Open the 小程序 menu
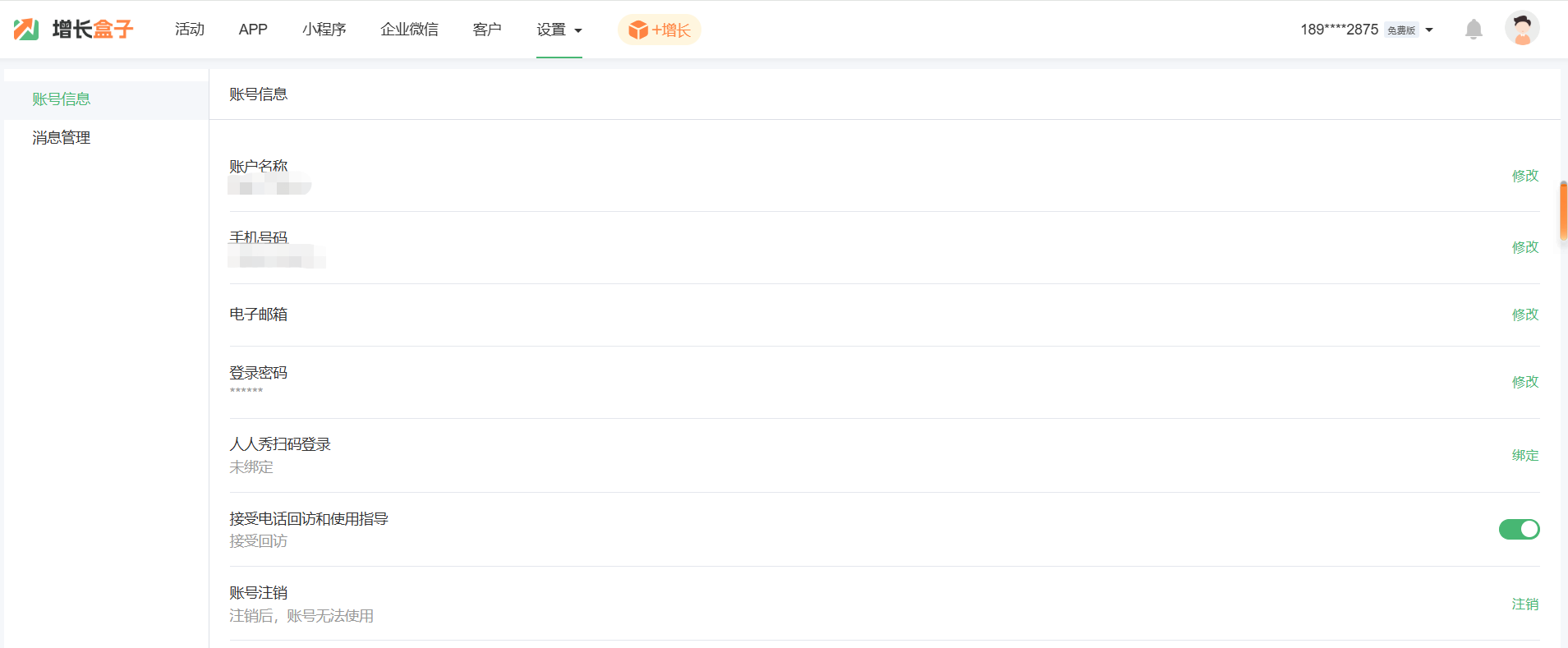This screenshot has width=1568, height=648. 324,30
